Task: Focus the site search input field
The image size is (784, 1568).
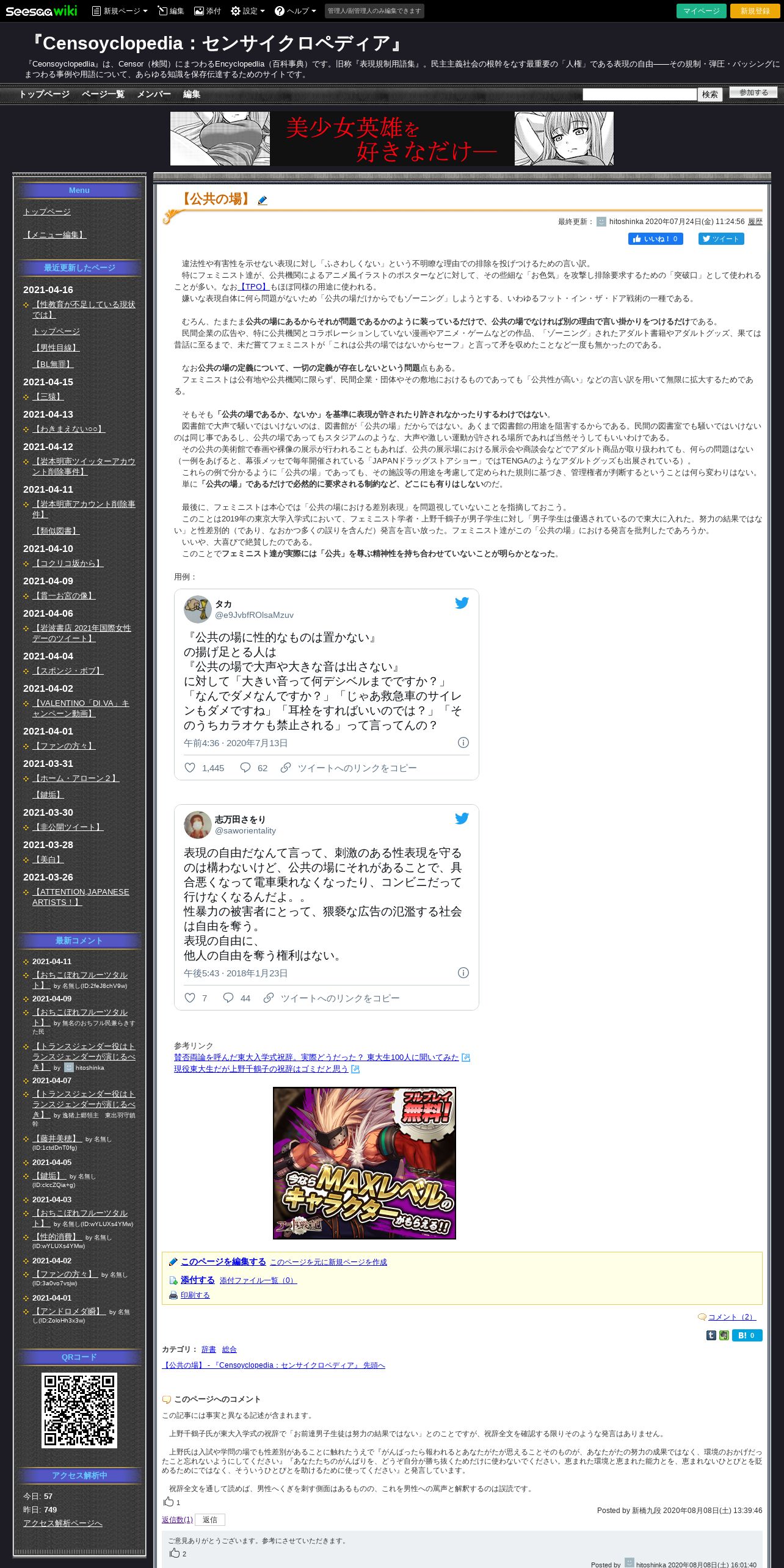Action: [x=639, y=94]
